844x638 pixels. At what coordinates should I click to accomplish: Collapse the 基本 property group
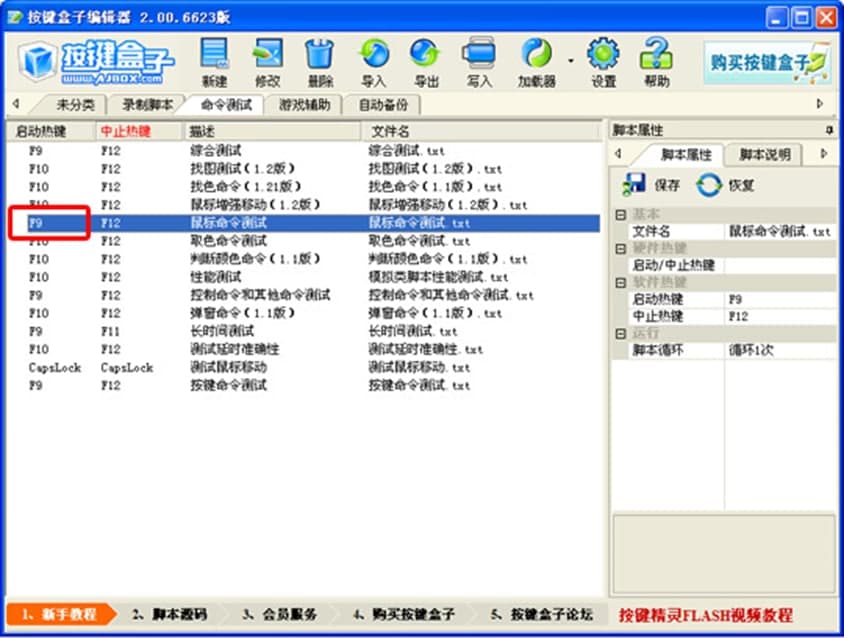pos(621,215)
